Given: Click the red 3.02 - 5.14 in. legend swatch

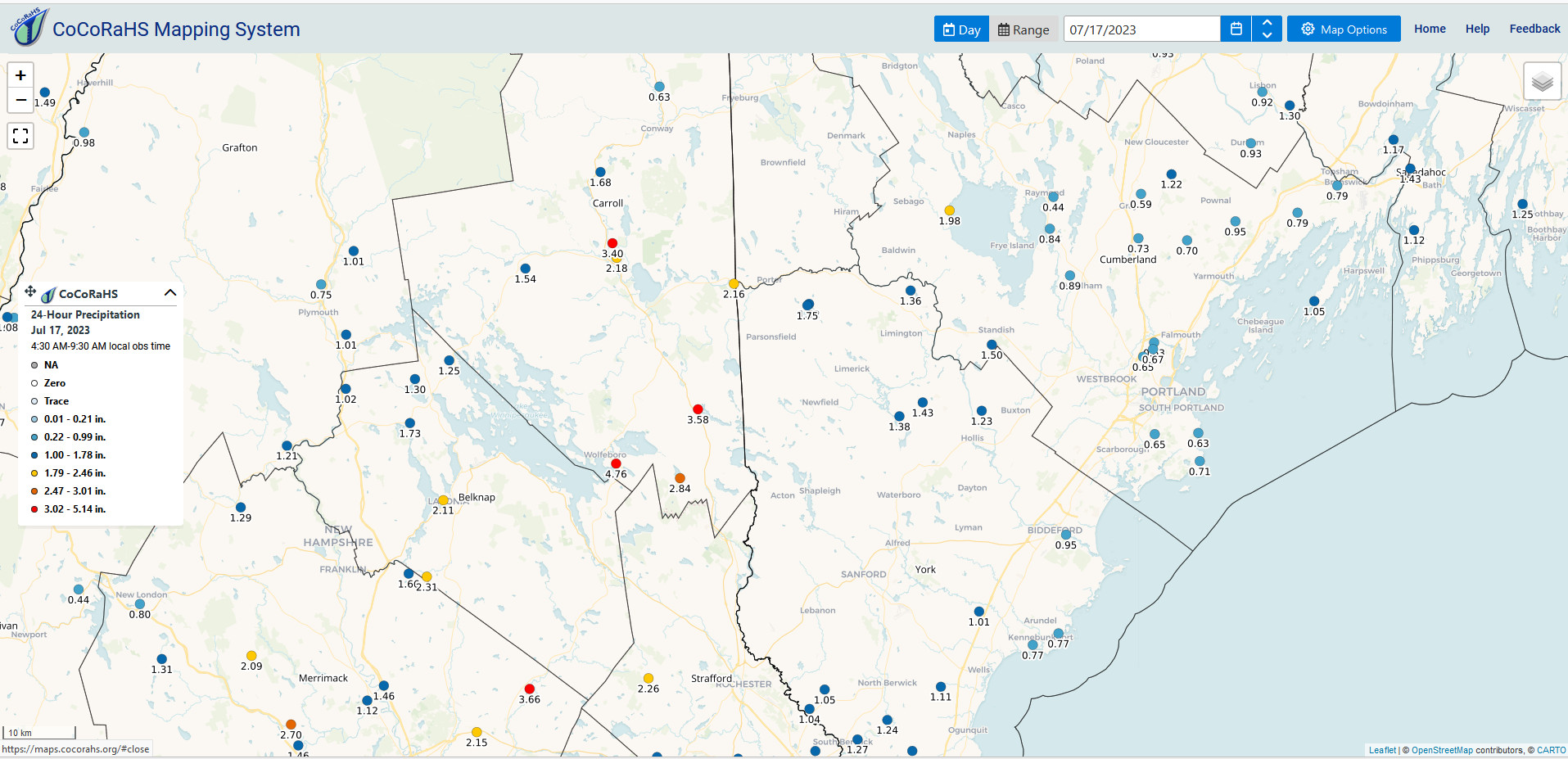Looking at the screenshot, I should click(x=34, y=509).
